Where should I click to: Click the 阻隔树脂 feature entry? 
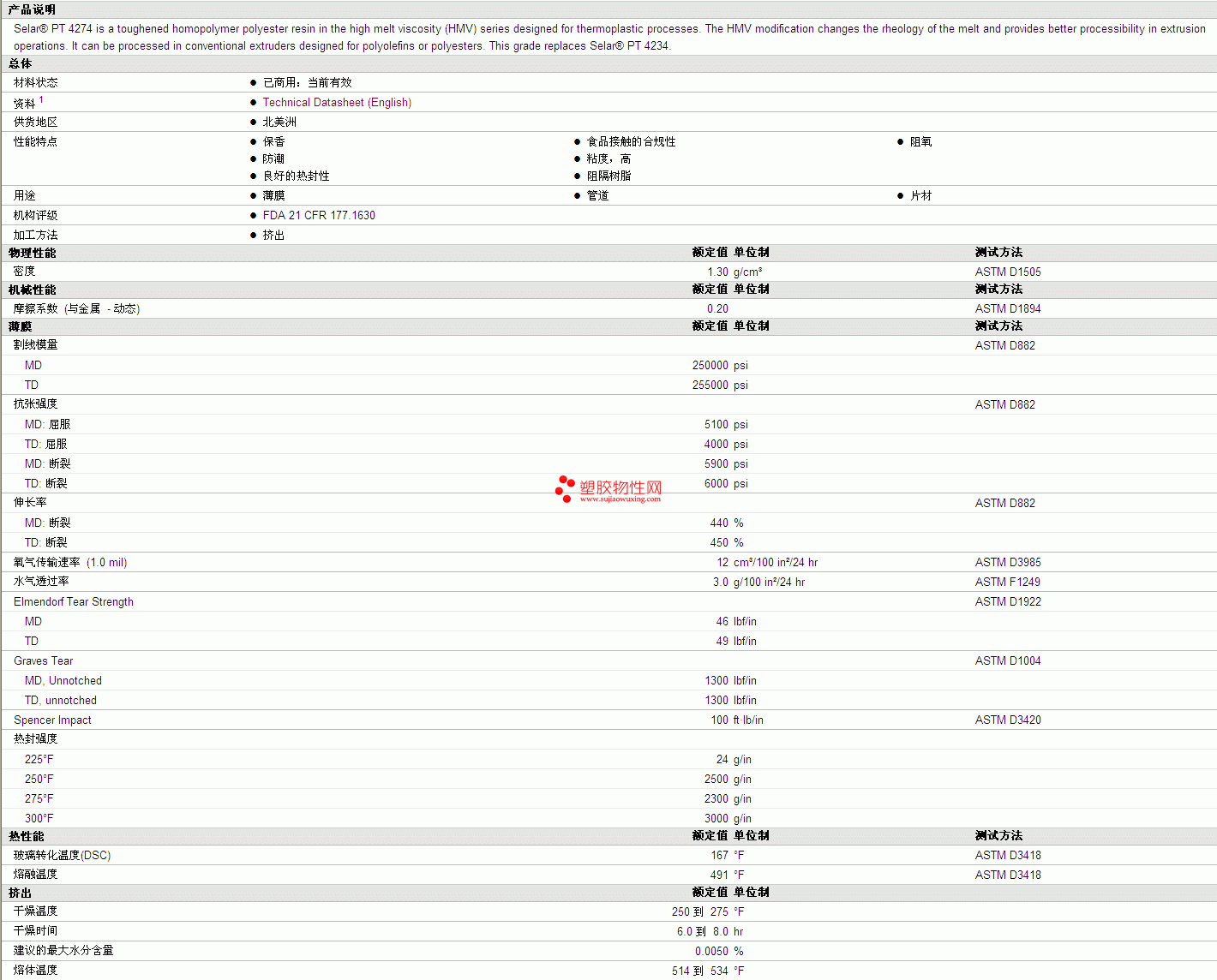(608, 176)
